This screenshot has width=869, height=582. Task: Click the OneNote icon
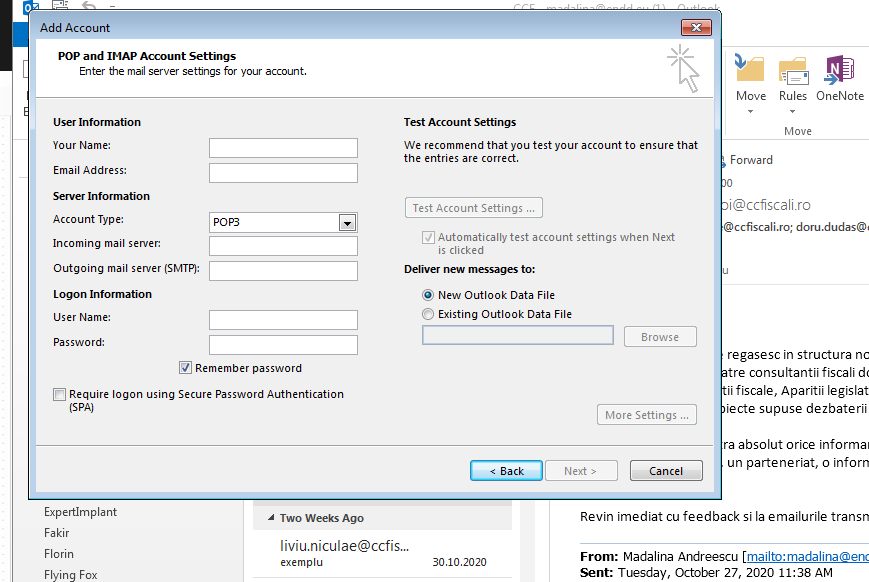(839, 72)
